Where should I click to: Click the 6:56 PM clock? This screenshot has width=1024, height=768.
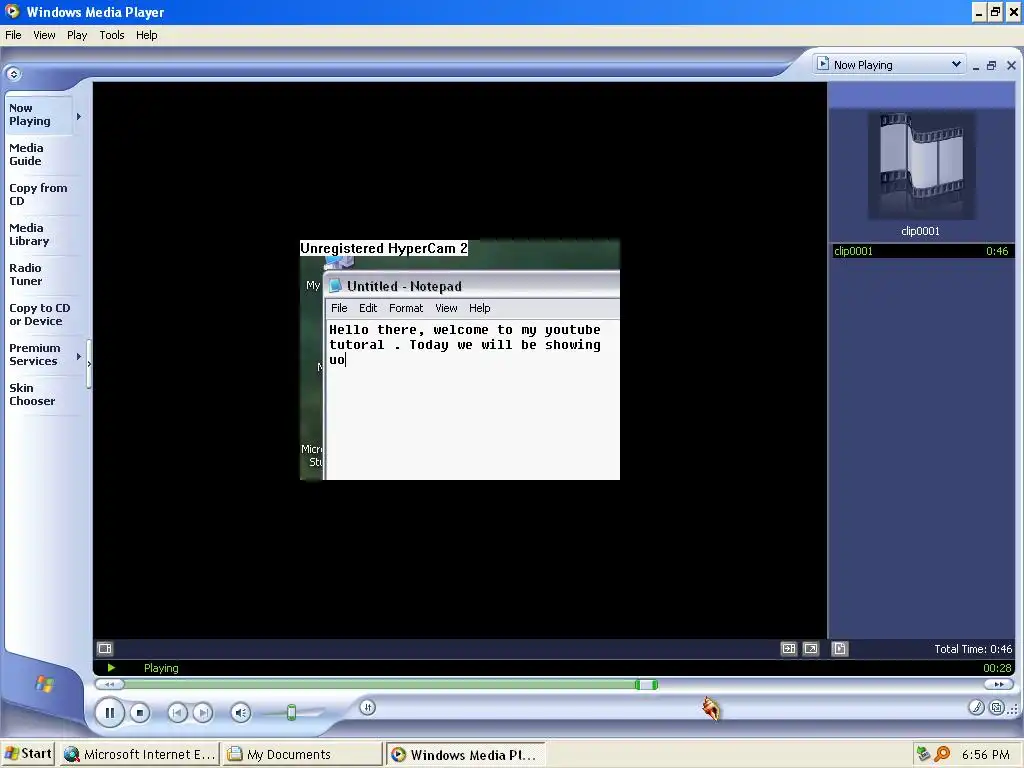(x=985, y=754)
